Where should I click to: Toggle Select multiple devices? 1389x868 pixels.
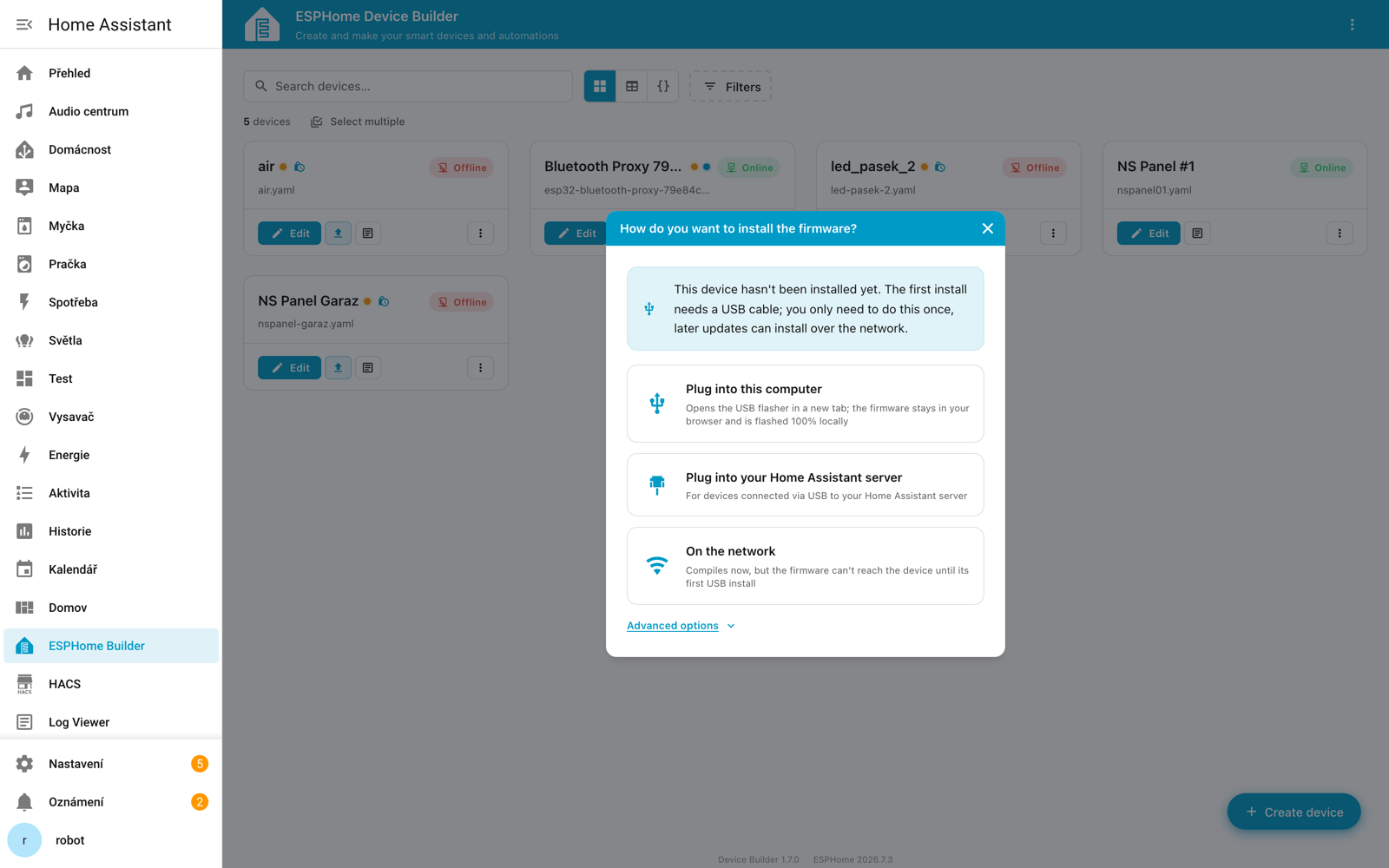[358, 122]
